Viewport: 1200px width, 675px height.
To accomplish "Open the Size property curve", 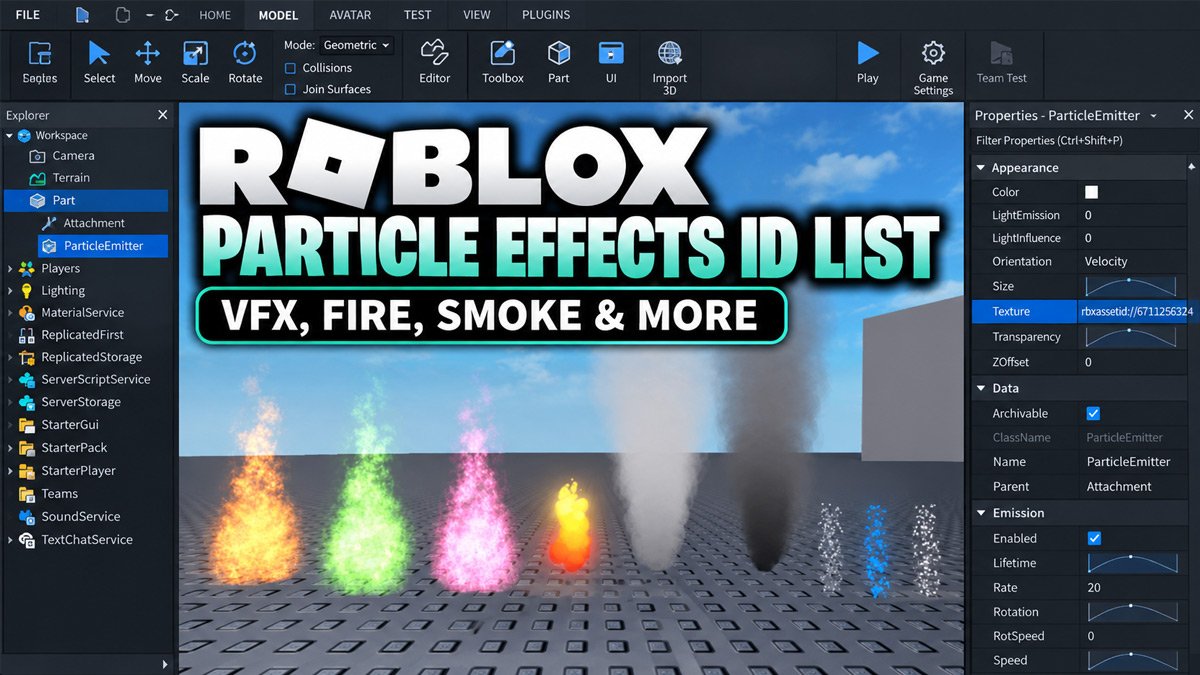I will coord(1131,286).
